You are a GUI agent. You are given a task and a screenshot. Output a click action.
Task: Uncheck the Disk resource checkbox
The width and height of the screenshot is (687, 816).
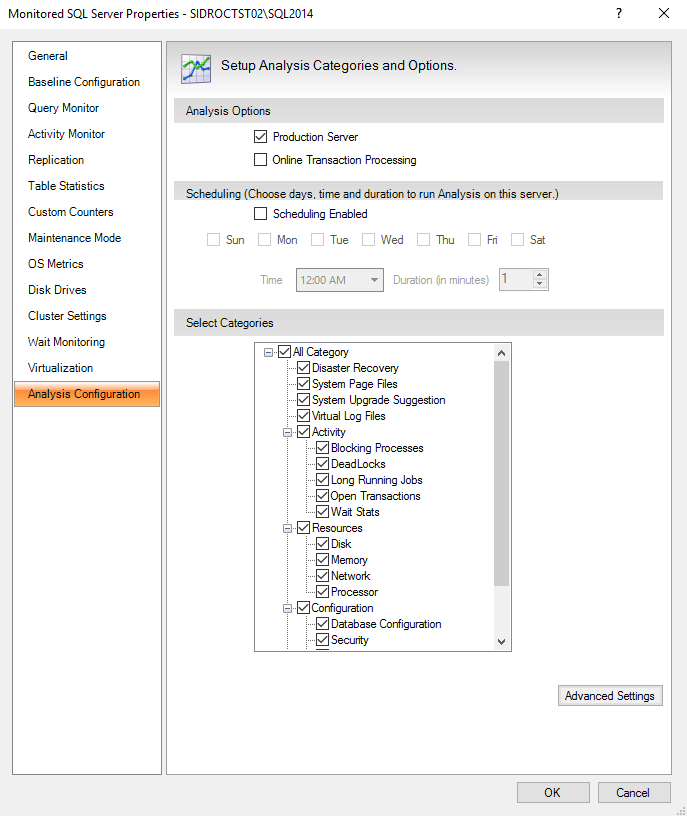click(323, 544)
